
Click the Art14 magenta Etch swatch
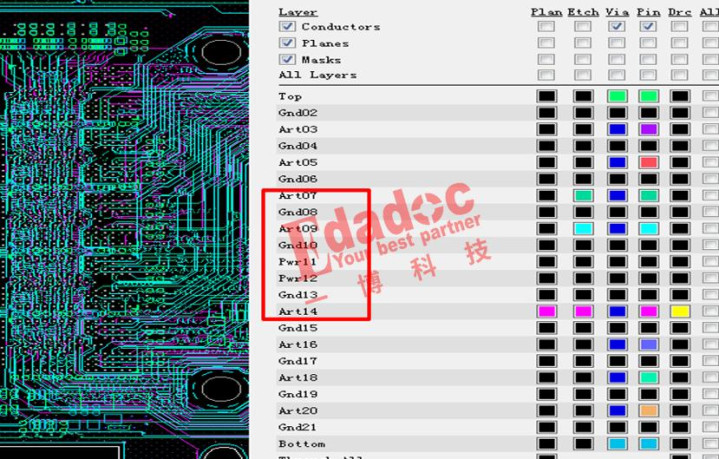(583, 311)
